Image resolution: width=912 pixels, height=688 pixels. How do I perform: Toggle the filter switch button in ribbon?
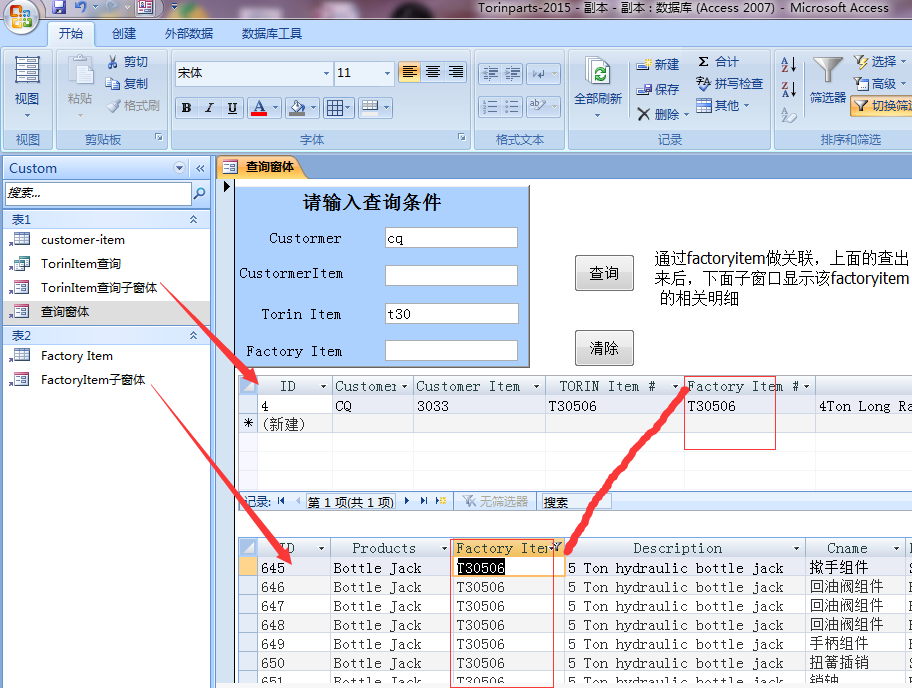(880, 106)
